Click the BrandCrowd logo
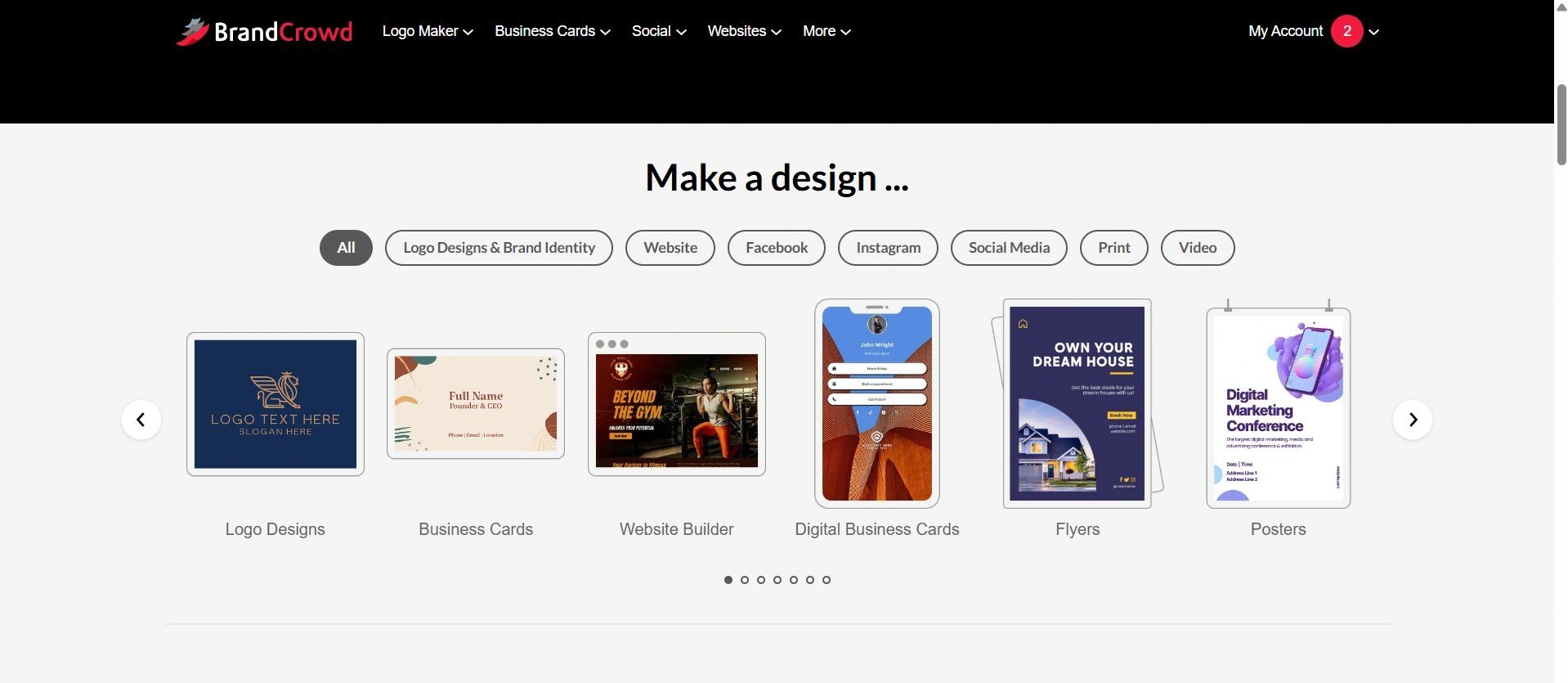1568x683 pixels. pos(264,31)
